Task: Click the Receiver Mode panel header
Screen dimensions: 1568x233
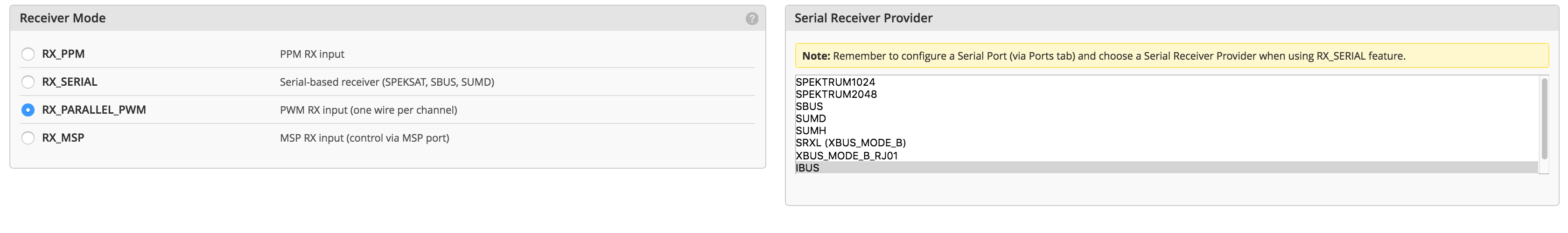Action: click(63, 18)
